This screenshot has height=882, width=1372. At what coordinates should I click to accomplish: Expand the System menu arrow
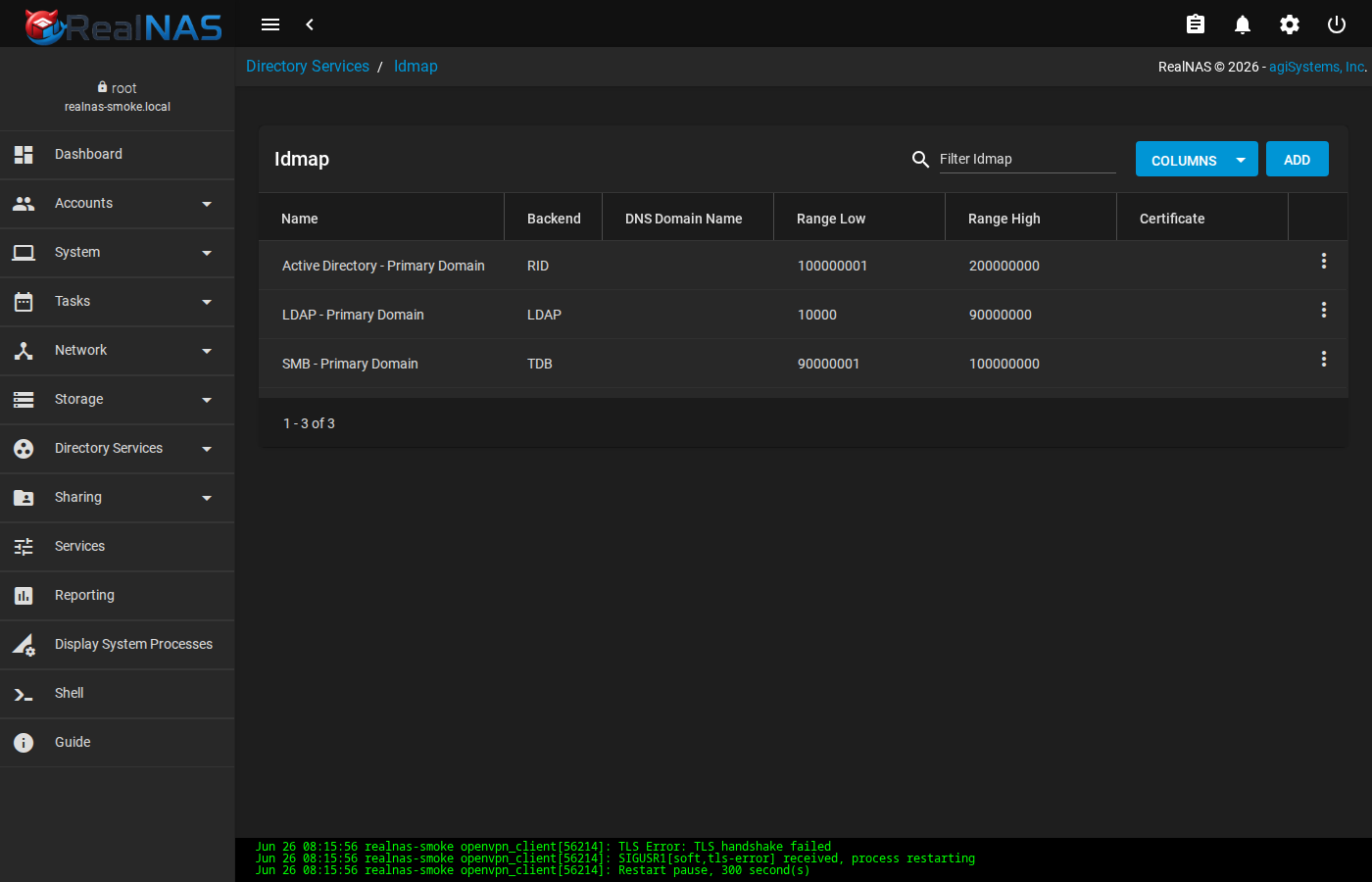tap(207, 253)
